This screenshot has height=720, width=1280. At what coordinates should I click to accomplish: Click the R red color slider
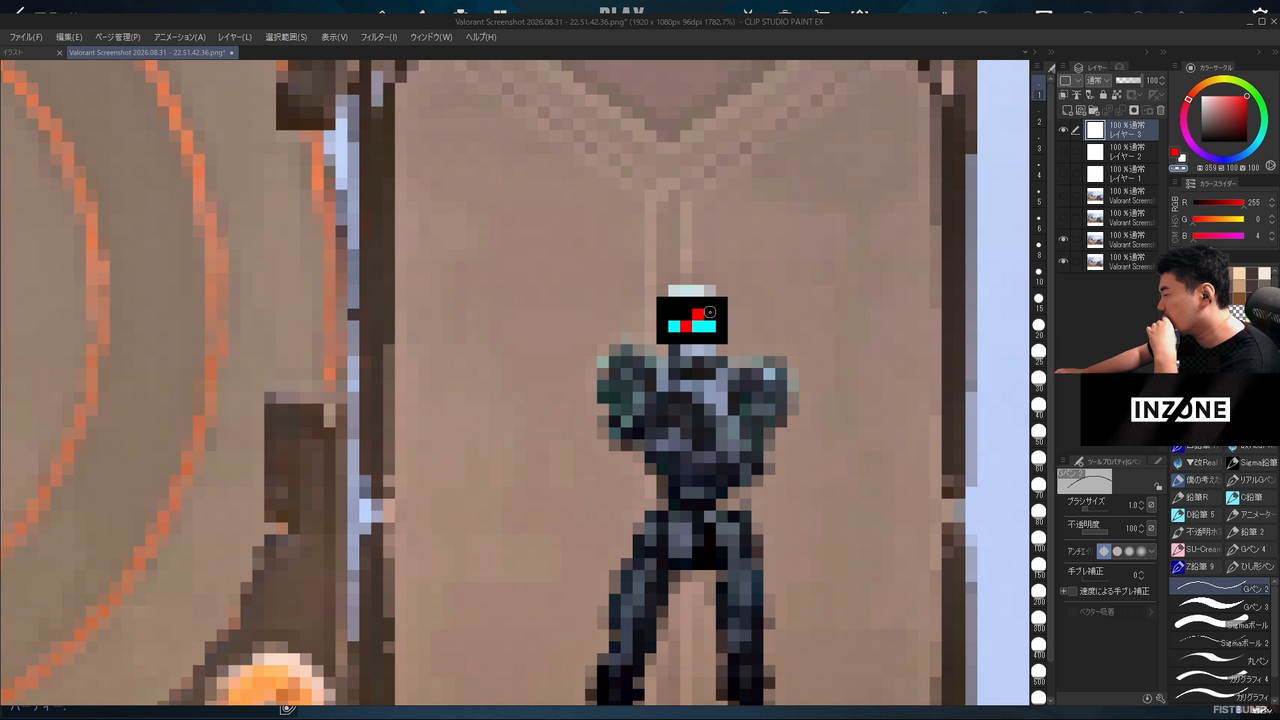pyautogui.click(x=1218, y=203)
